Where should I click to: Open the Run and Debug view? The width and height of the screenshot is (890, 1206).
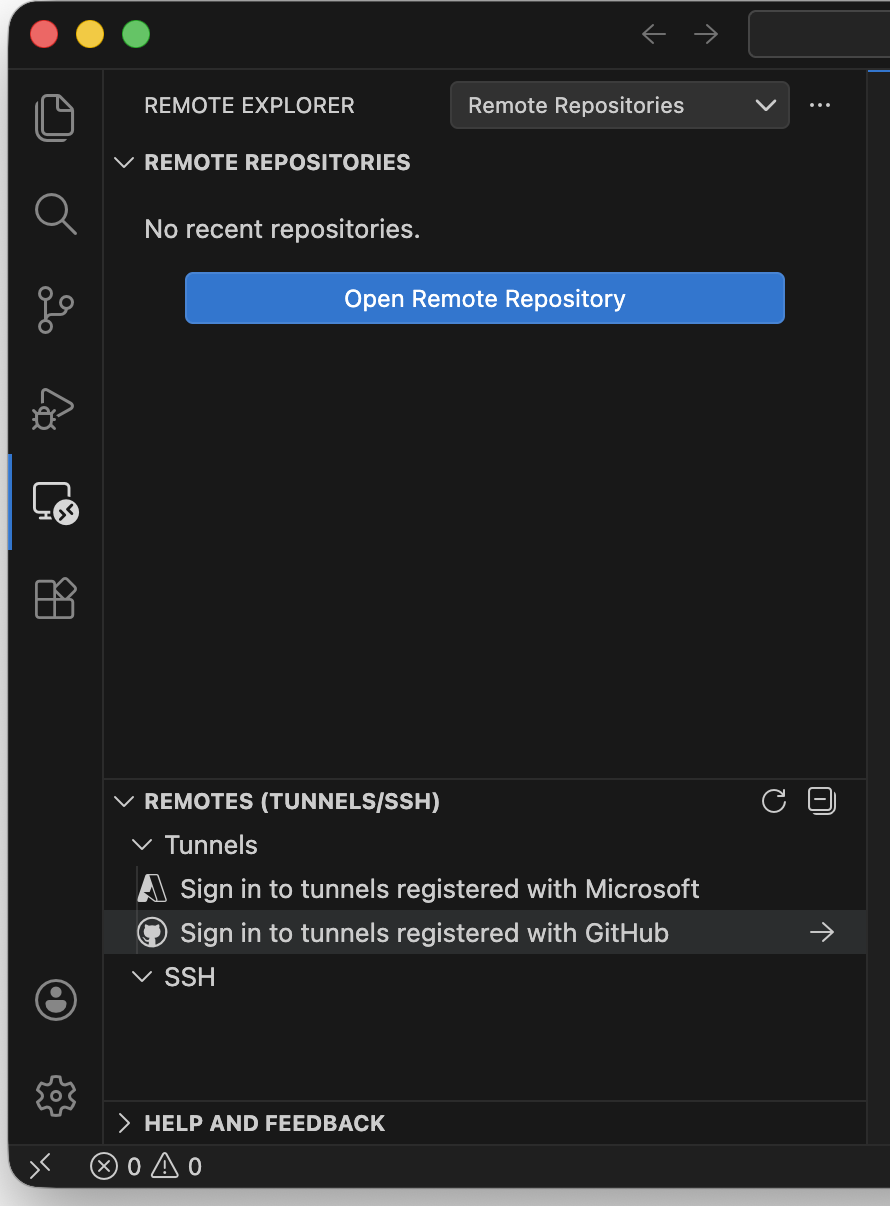(x=55, y=407)
